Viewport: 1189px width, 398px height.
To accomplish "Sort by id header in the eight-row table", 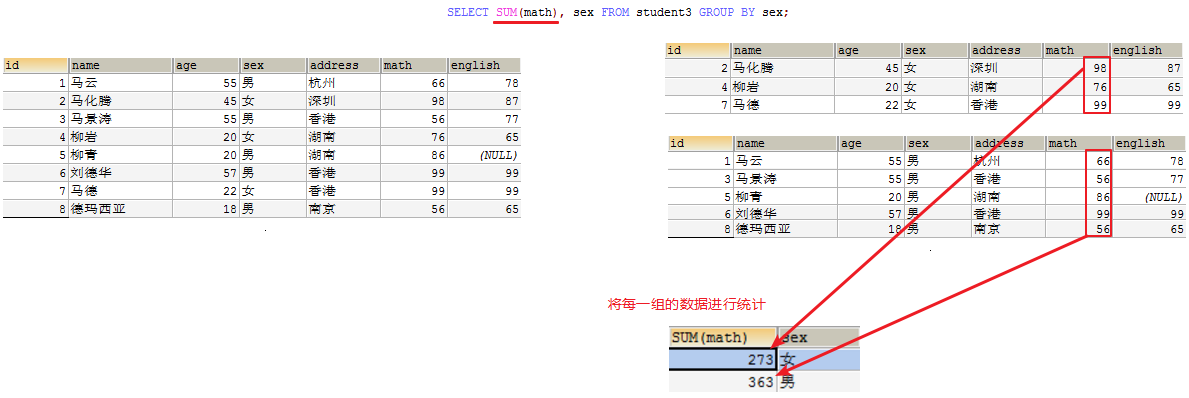I will [x=36, y=65].
